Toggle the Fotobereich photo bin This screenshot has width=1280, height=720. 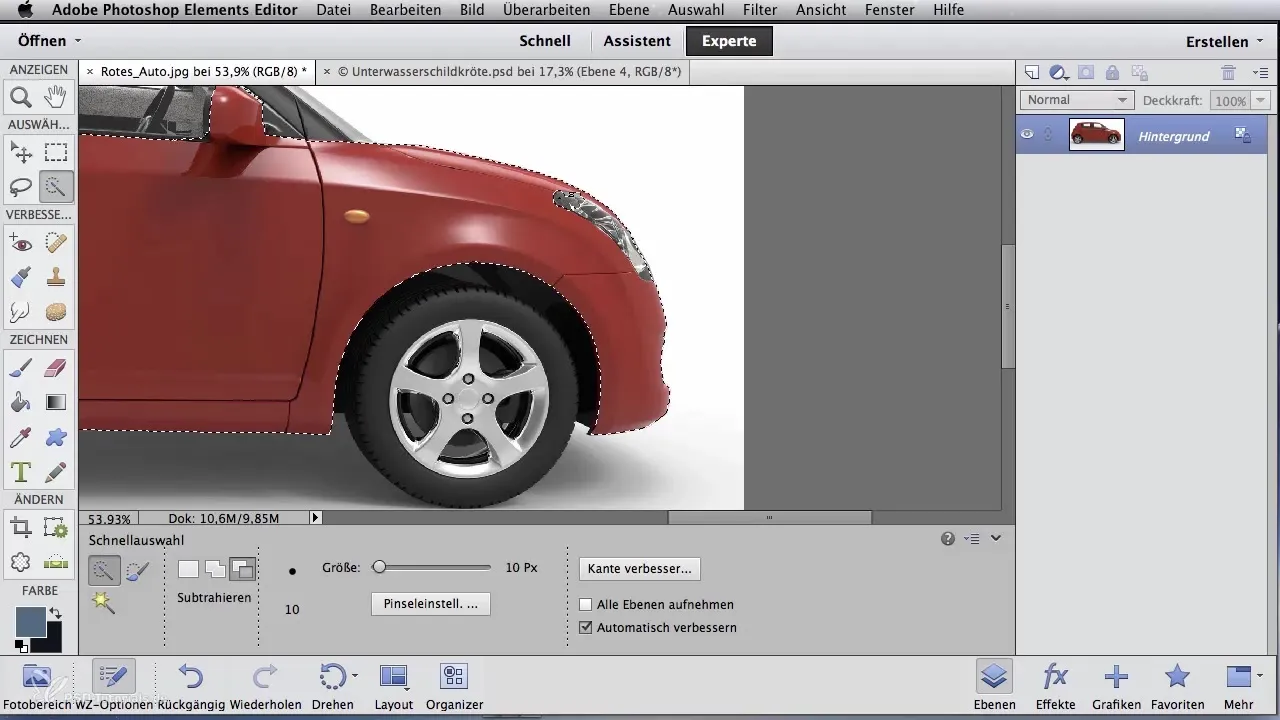(x=36, y=686)
